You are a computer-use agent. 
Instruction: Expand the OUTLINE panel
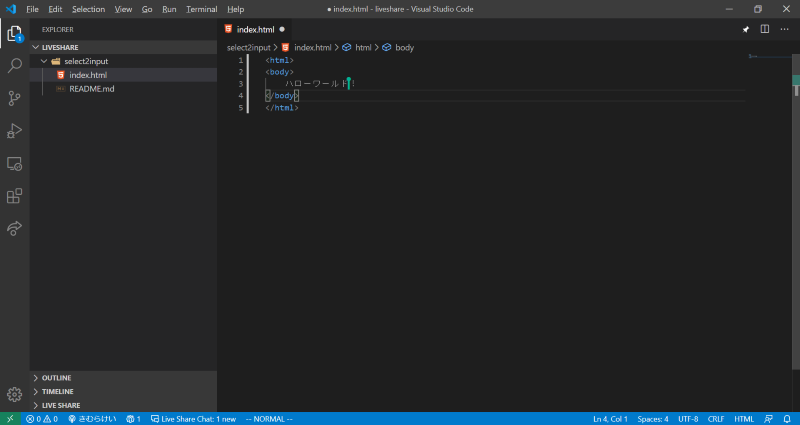pyautogui.click(x=123, y=378)
